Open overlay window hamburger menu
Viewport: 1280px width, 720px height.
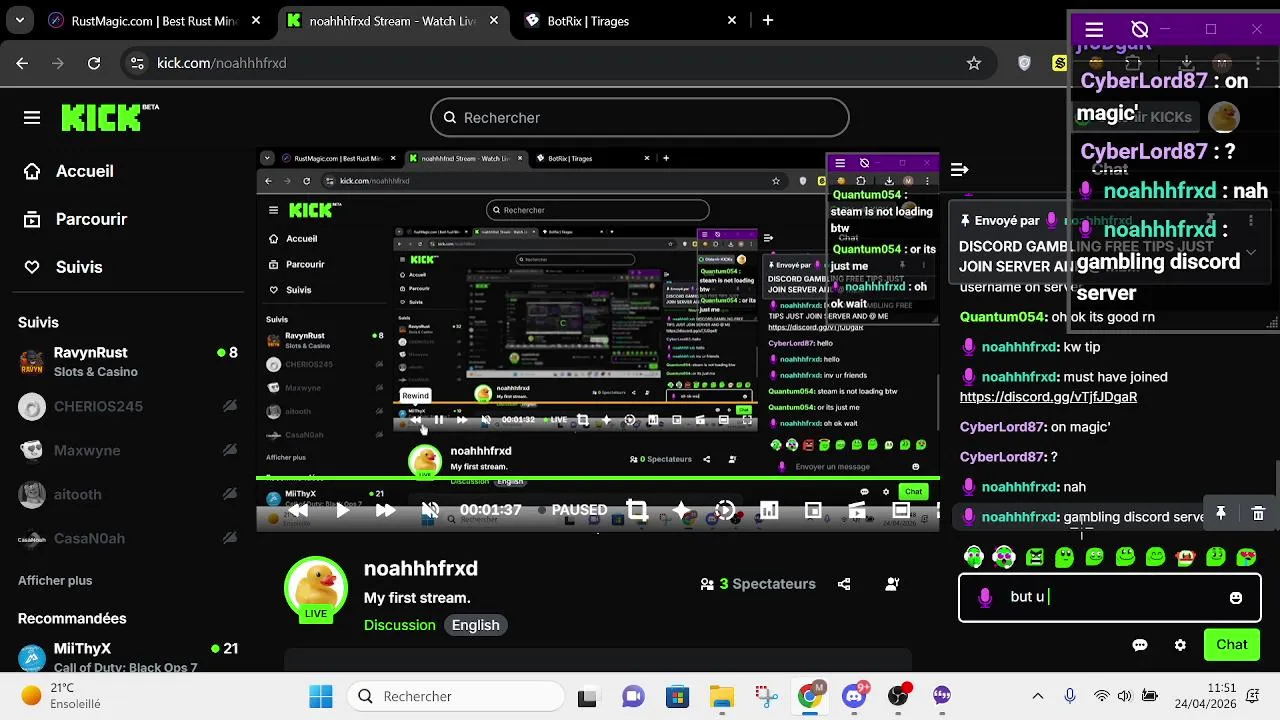pyautogui.click(x=1094, y=30)
